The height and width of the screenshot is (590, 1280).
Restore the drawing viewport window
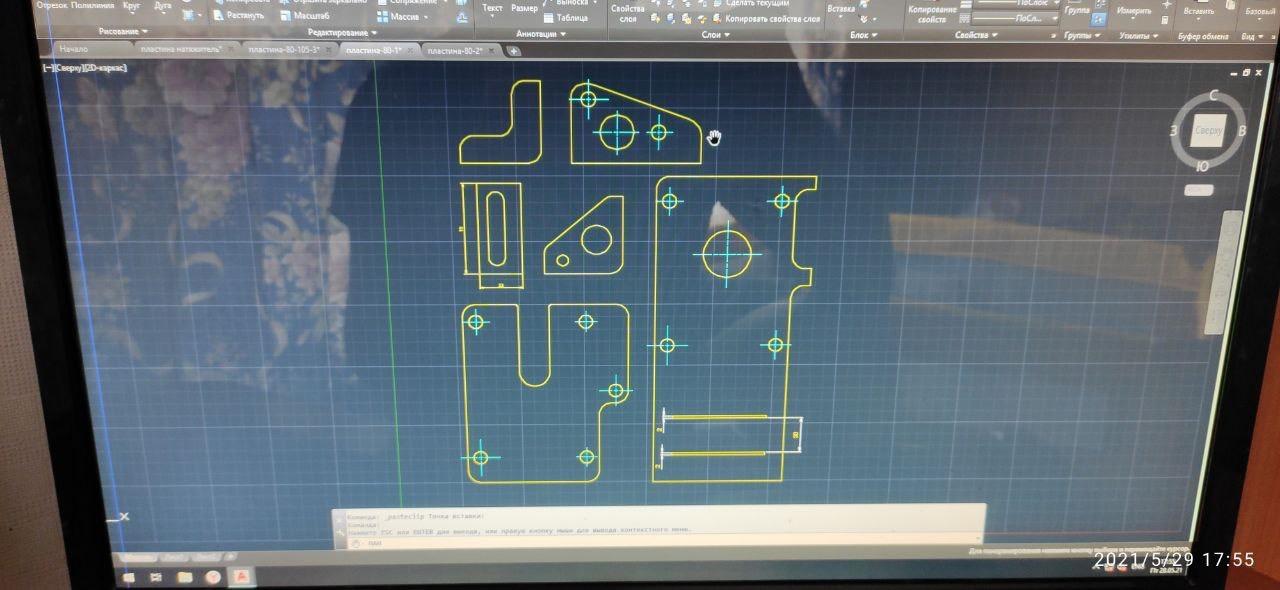(x=1246, y=72)
